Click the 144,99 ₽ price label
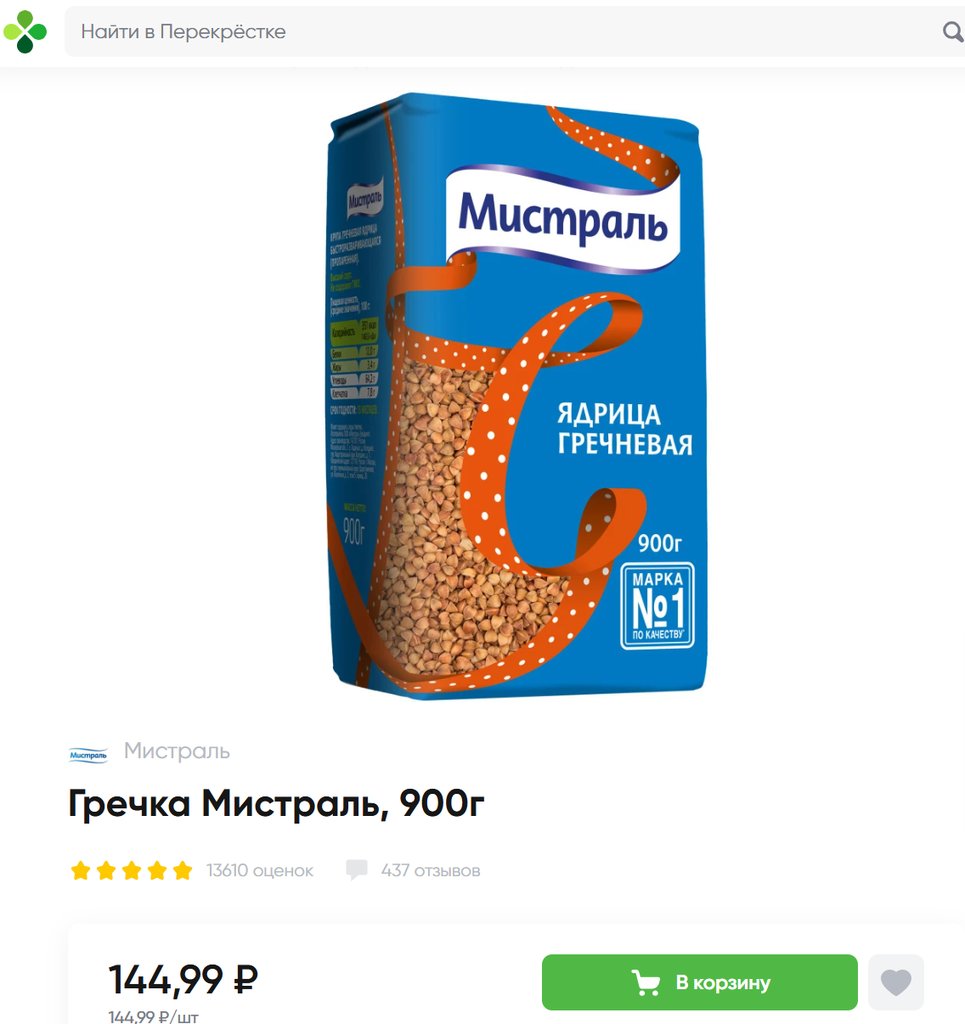The height and width of the screenshot is (1024, 965). point(183,980)
